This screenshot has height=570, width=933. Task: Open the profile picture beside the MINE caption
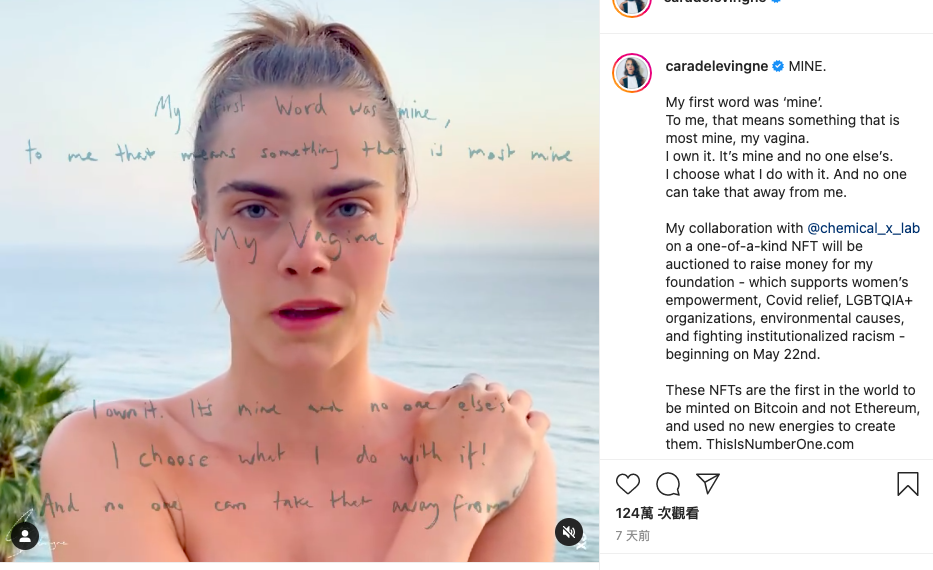[632, 73]
